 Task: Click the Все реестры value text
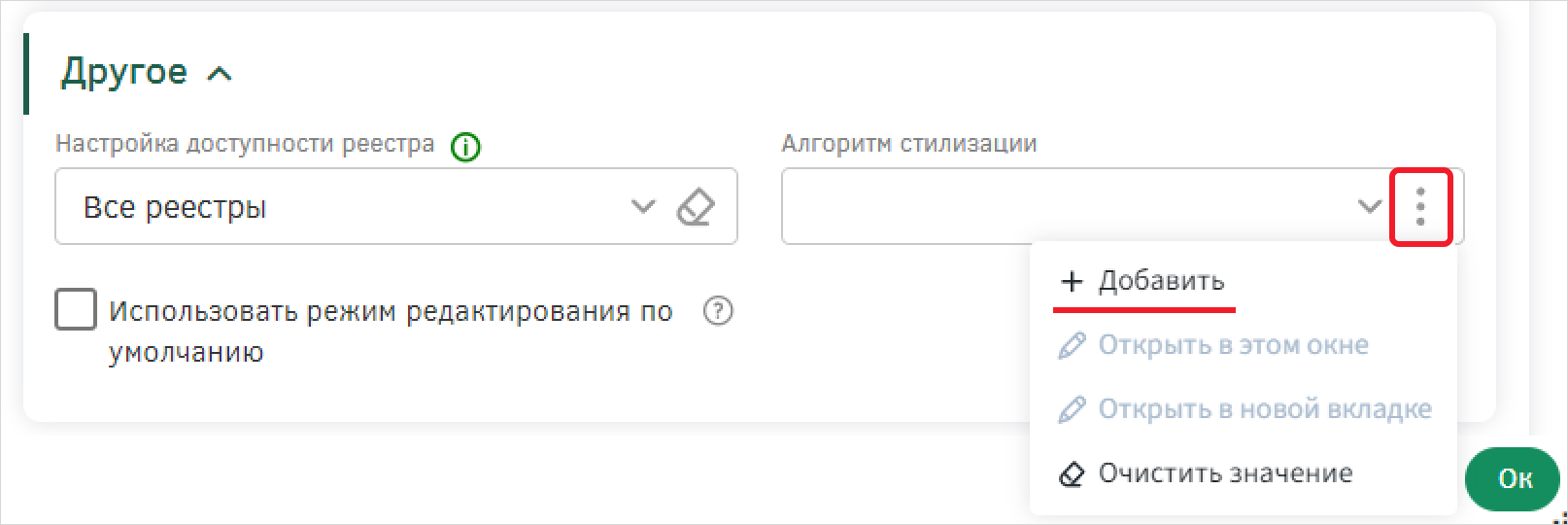point(175,208)
